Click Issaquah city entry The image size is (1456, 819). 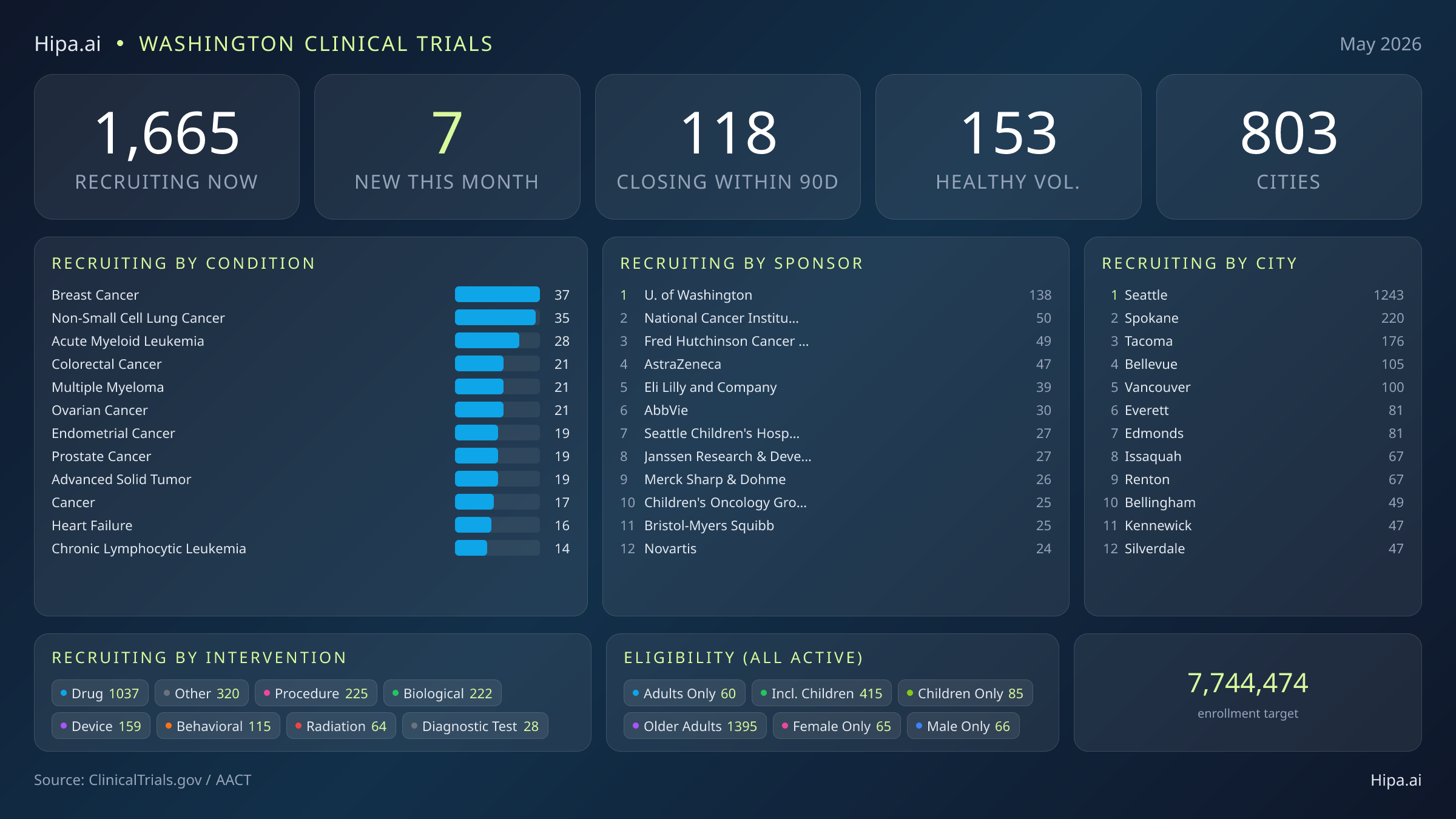[x=1253, y=456]
